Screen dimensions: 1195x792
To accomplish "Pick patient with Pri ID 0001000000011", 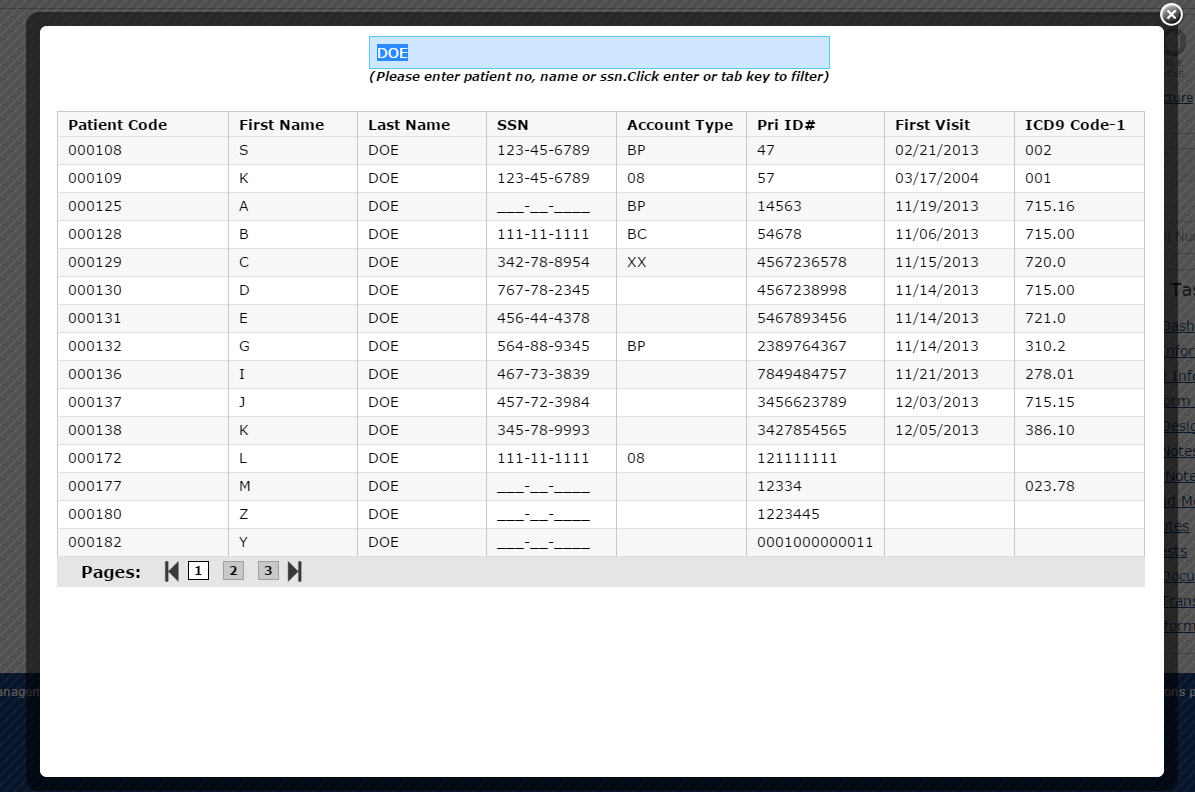I will [814, 543].
